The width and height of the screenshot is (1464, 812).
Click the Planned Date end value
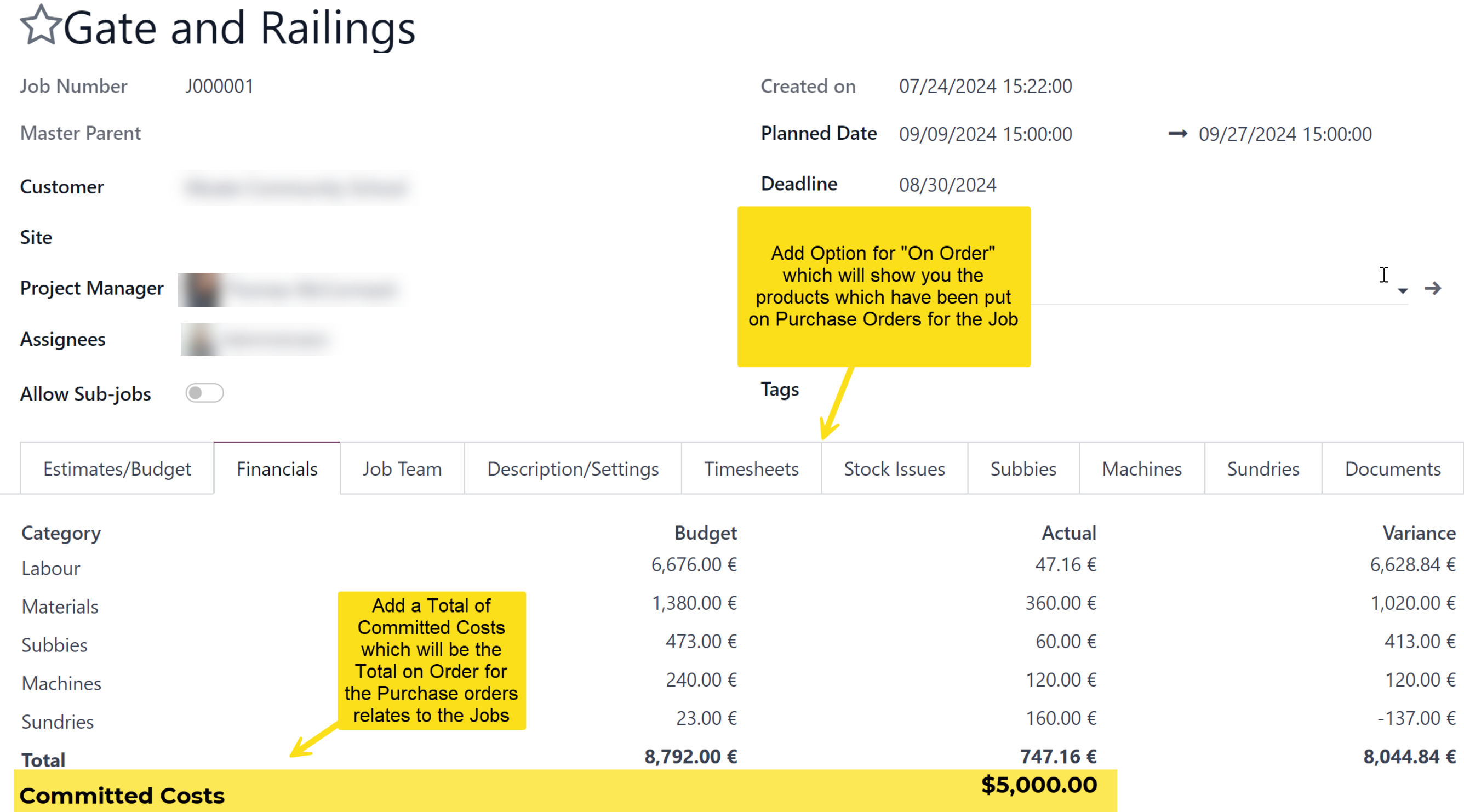1284,134
